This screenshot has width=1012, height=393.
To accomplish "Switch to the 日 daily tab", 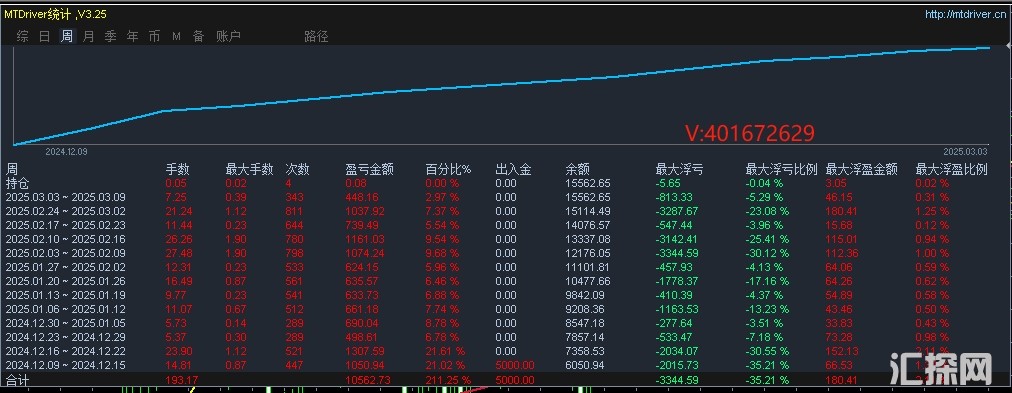I will click(x=45, y=37).
